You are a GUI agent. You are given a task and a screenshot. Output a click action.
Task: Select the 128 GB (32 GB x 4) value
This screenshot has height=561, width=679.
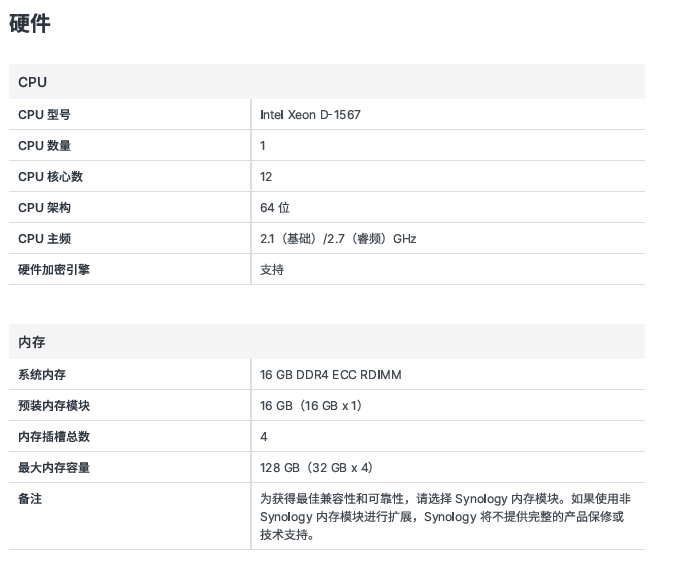[316, 468]
